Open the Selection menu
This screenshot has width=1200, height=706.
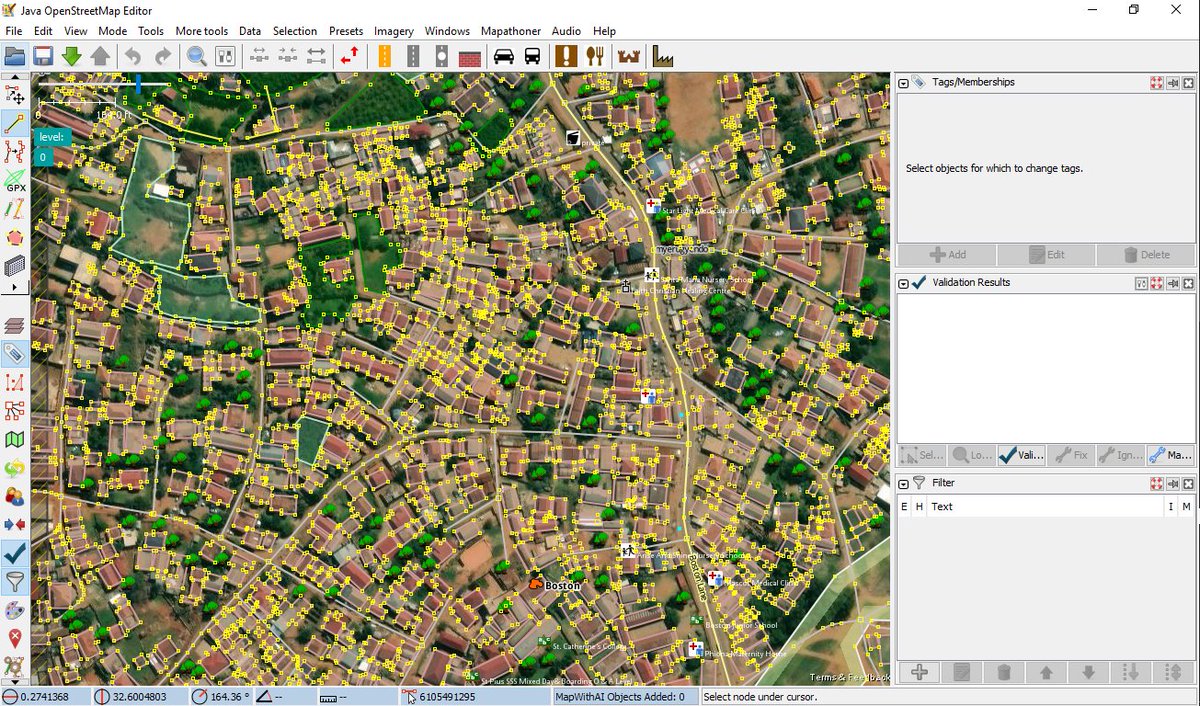click(295, 31)
